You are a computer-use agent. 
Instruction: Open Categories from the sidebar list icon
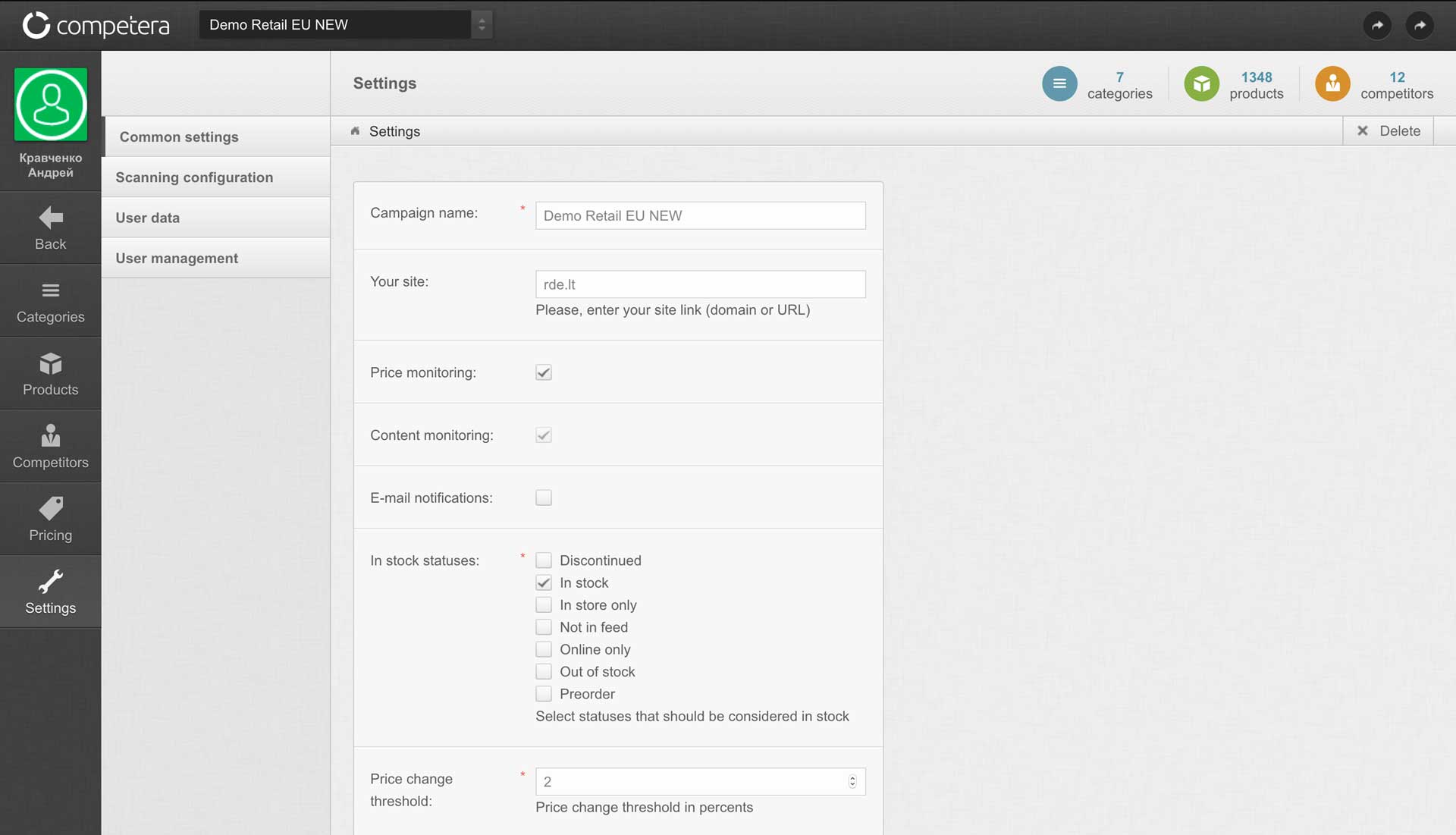coord(50,290)
